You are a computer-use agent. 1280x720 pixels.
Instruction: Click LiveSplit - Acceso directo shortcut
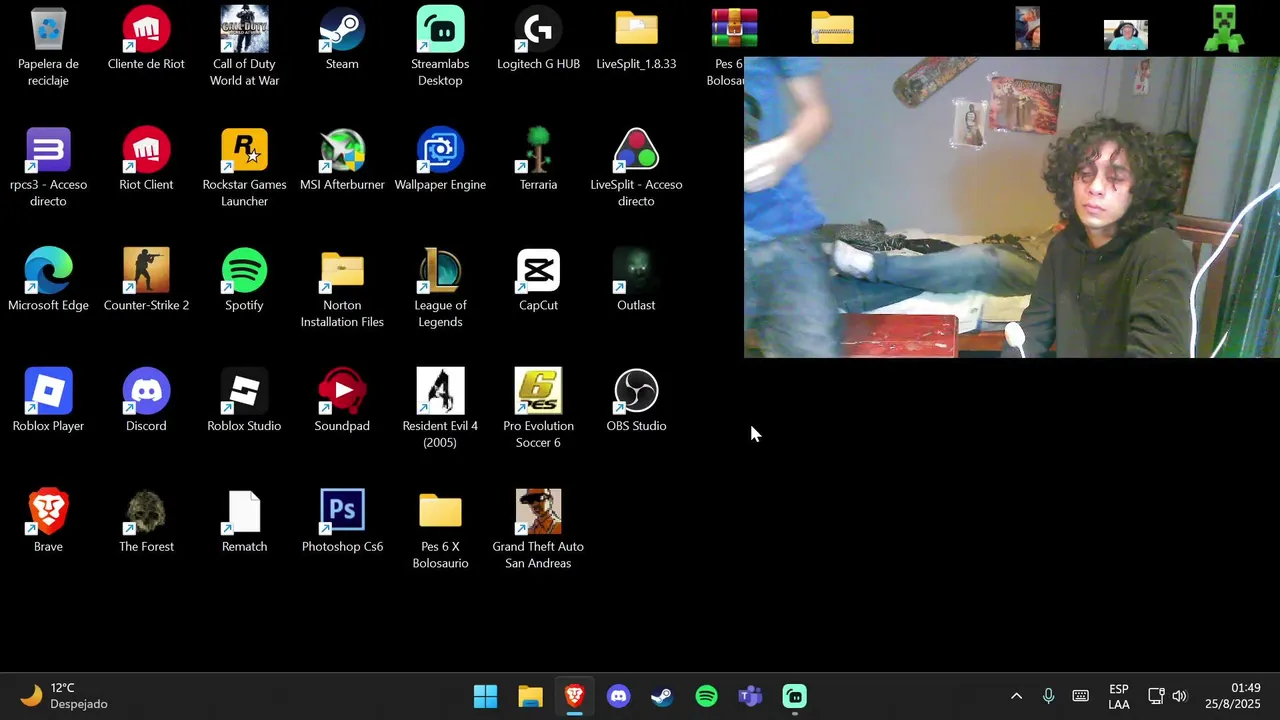(636, 168)
